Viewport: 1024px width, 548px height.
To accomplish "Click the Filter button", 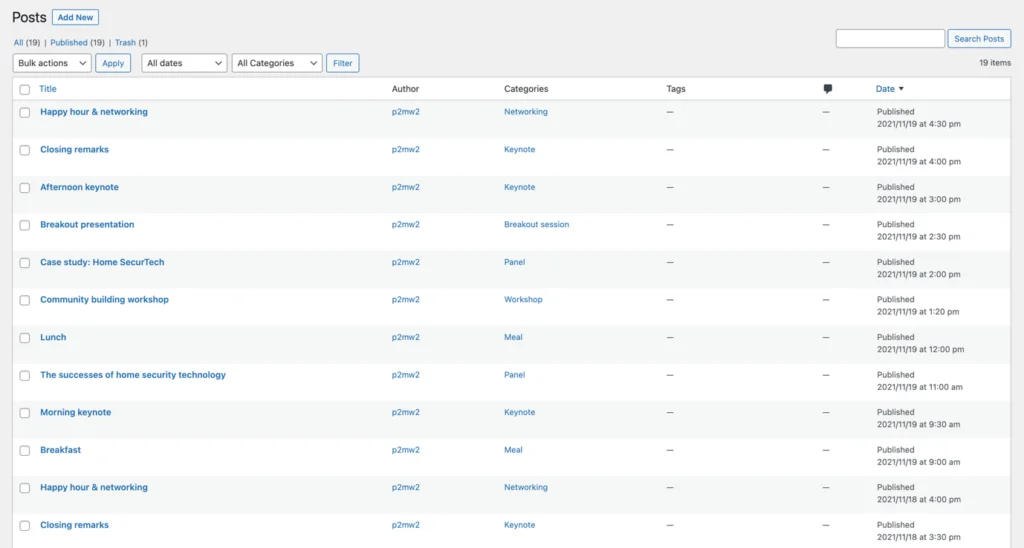I will click(342, 63).
